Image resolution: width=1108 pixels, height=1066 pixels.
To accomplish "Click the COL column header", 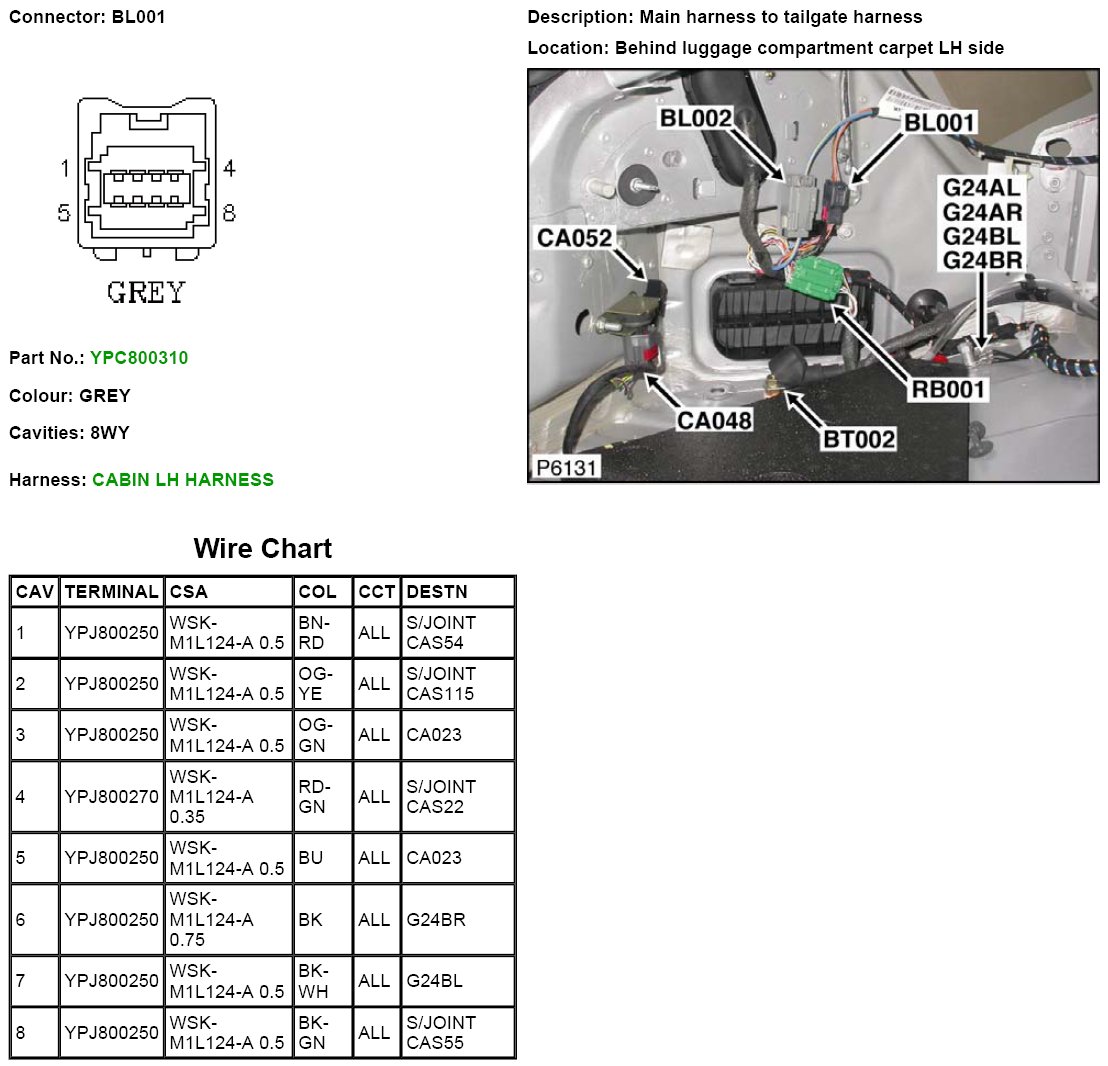I will tap(323, 592).
